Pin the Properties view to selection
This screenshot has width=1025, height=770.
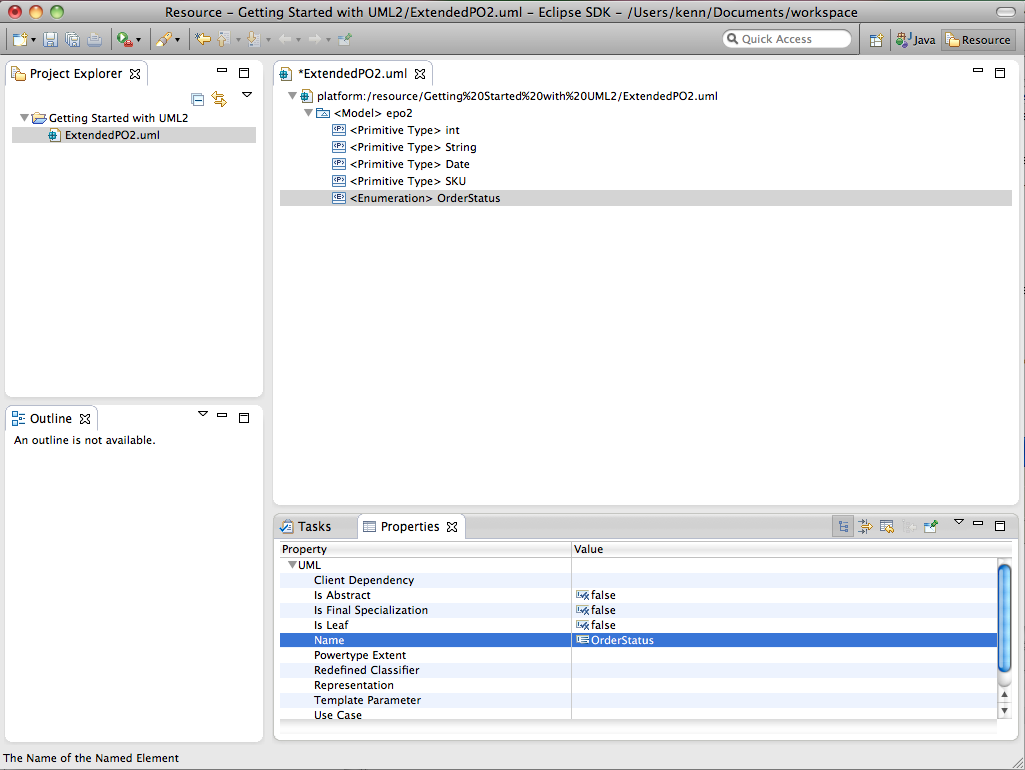(x=931, y=527)
